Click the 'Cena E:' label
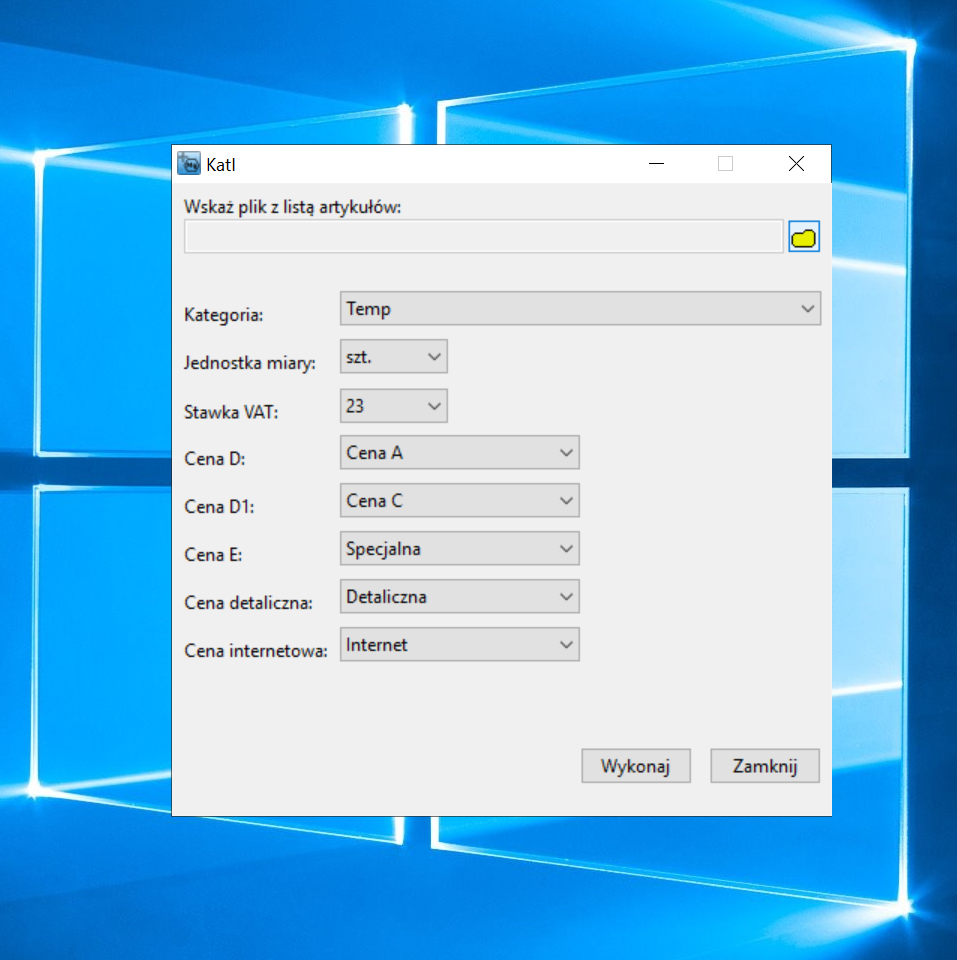Screen dimensions: 957x960 (213, 555)
